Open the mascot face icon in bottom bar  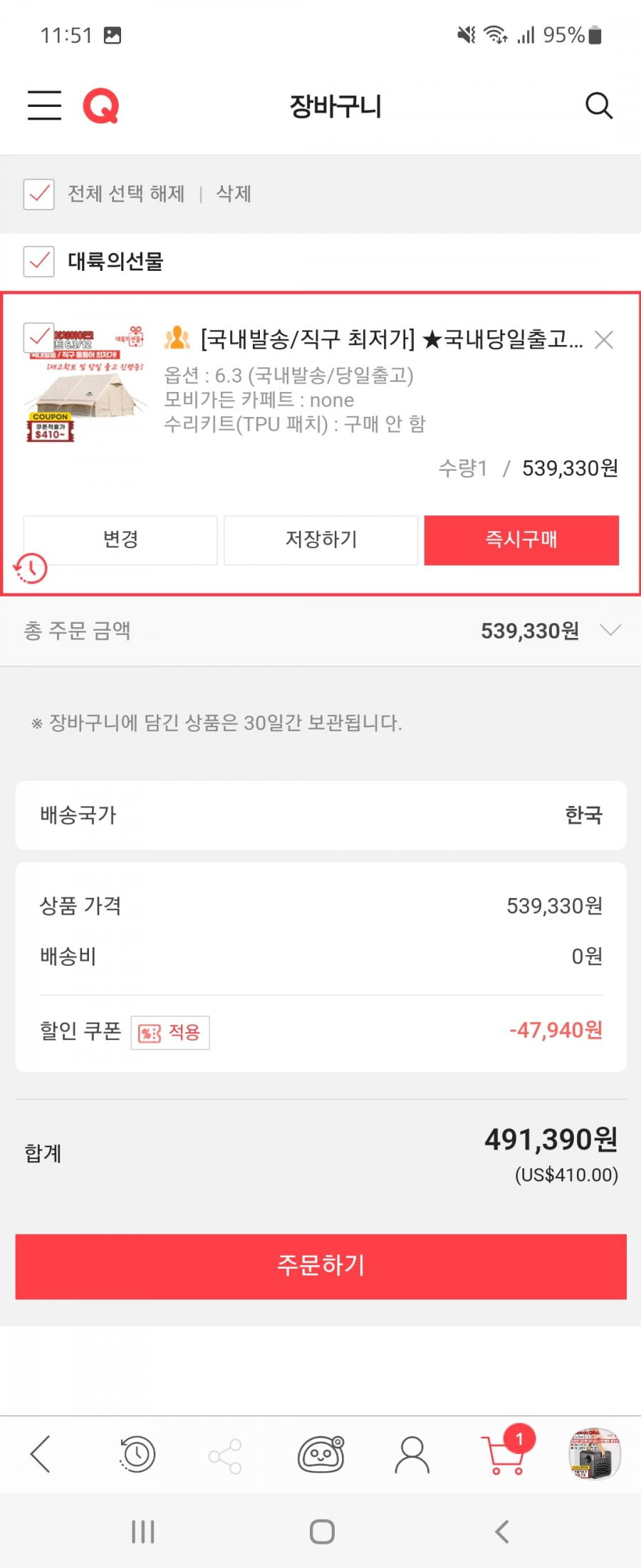[x=321, y=1454]
